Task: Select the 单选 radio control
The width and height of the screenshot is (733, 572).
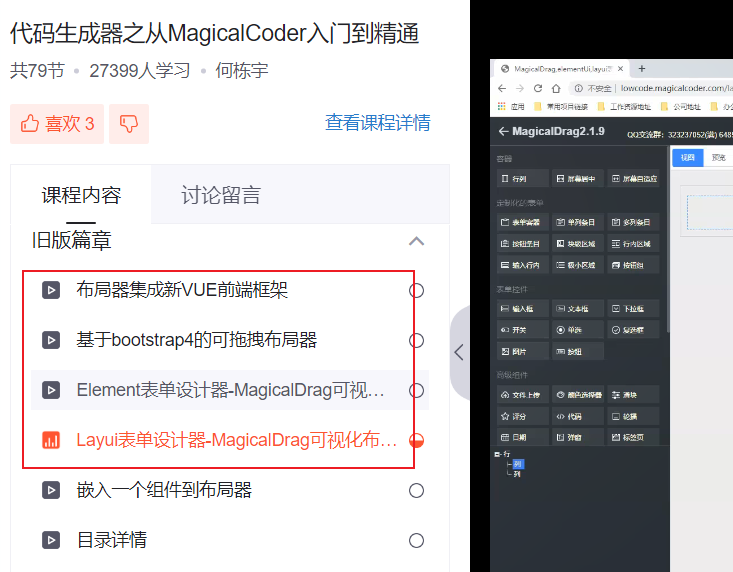Action: pyautogui.click(x=578, y=330)
